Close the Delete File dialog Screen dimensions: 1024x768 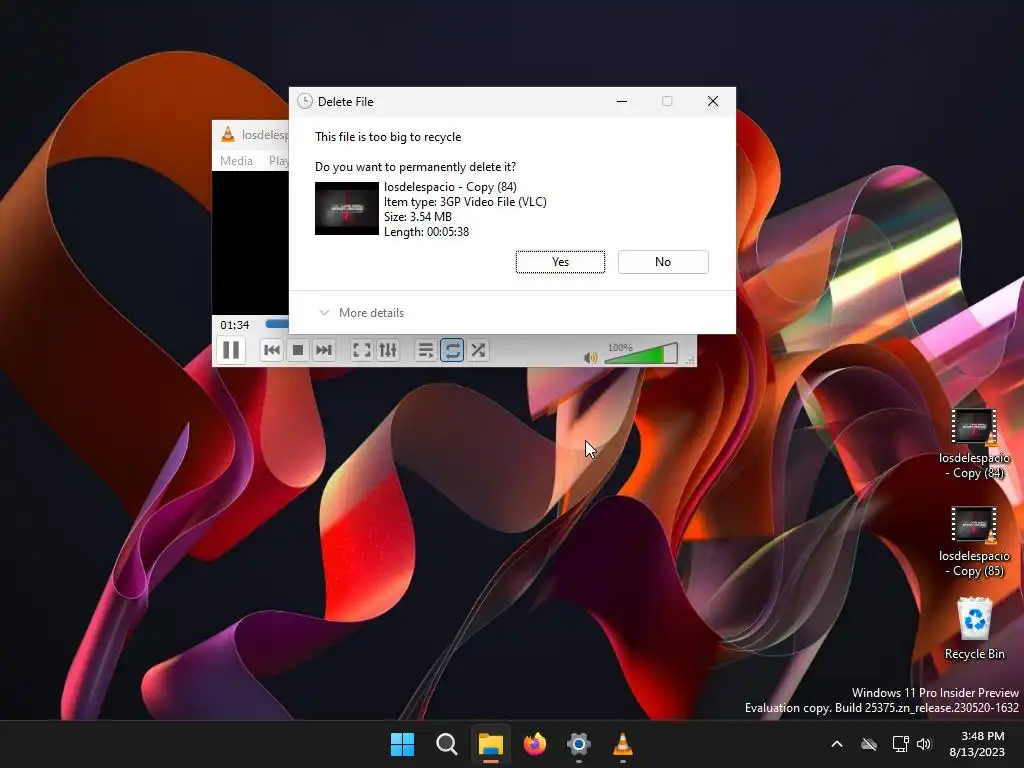[712, 101]
